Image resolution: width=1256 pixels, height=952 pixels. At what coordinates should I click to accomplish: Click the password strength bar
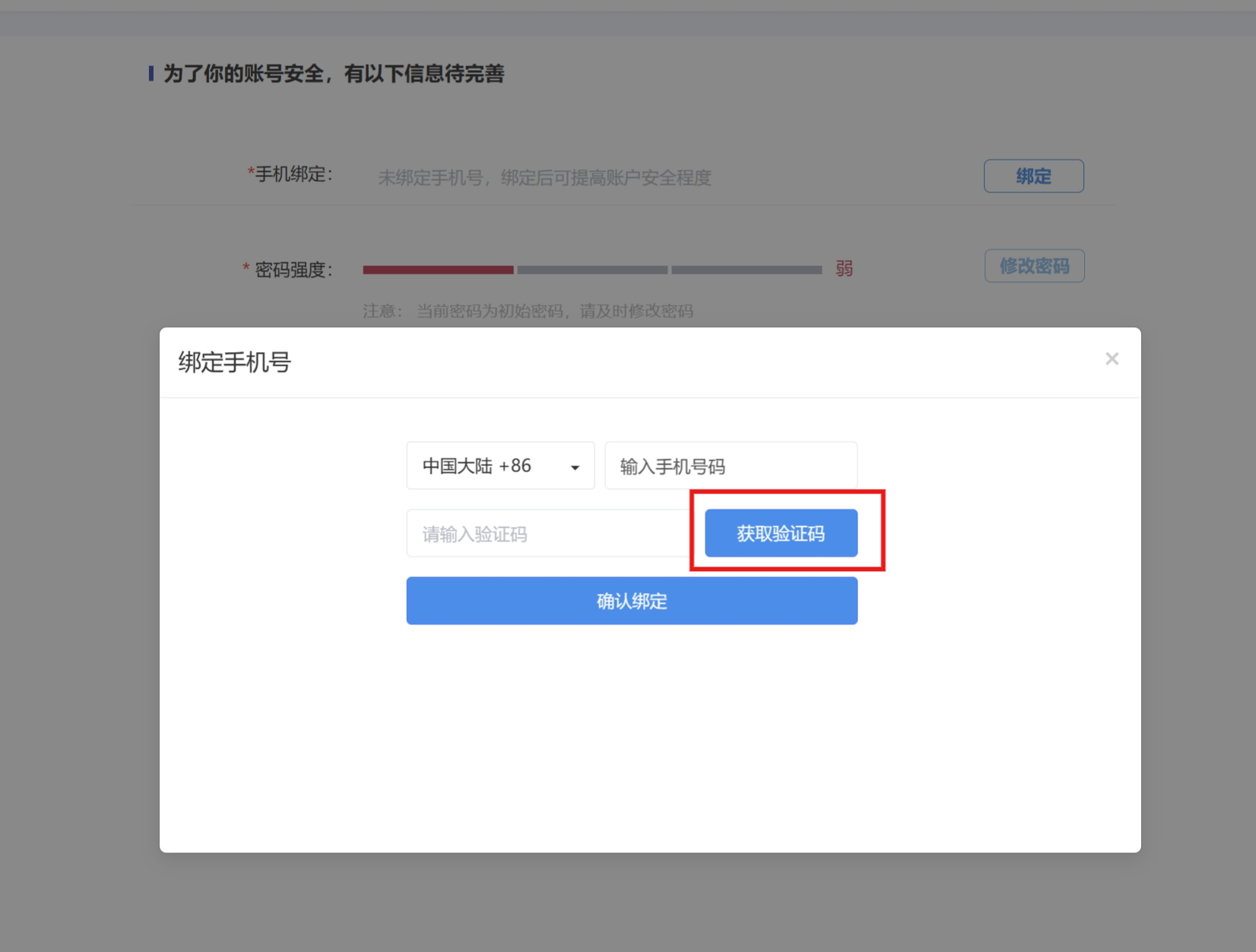pos(592,269)
